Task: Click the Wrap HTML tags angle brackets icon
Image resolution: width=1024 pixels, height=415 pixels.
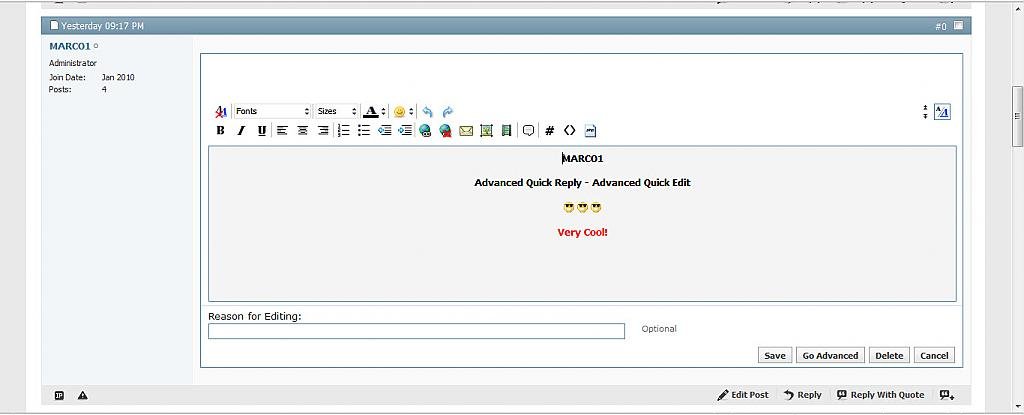Action: click(x=569, y=131)
